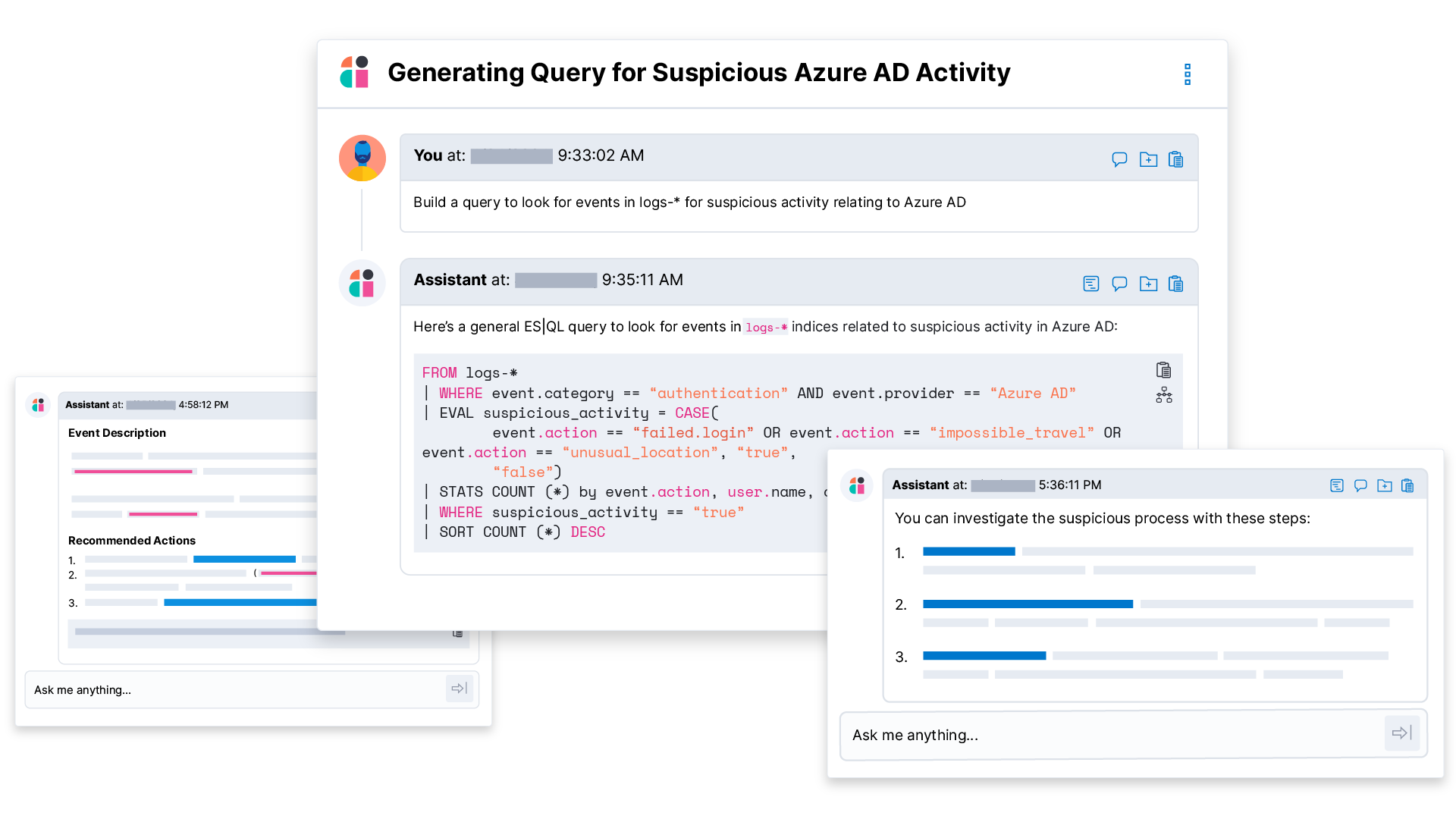Copy the 5:36:11 PM message via clipboard icon

coord(1407,485)
